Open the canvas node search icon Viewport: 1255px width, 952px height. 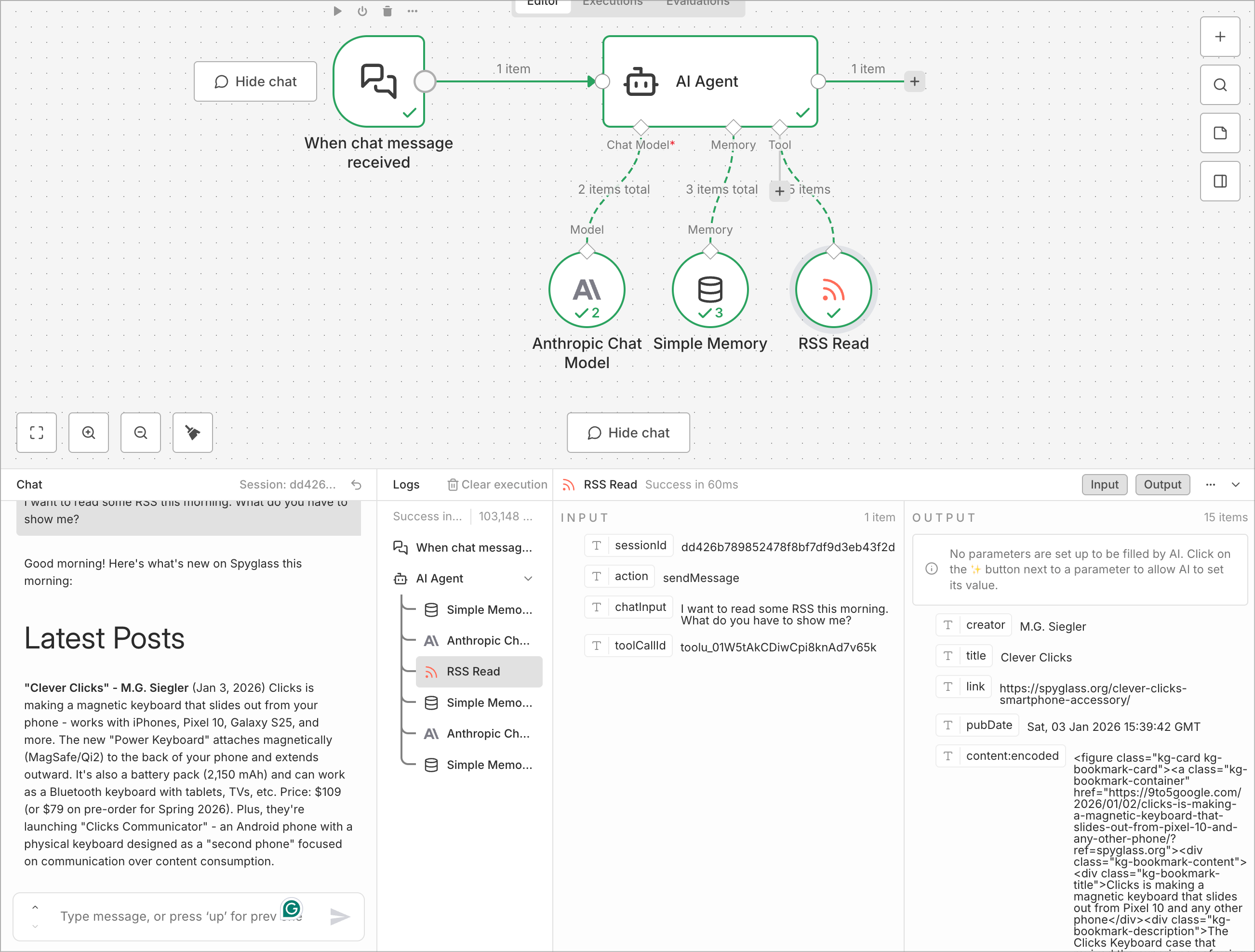(x=1220, y=85)
